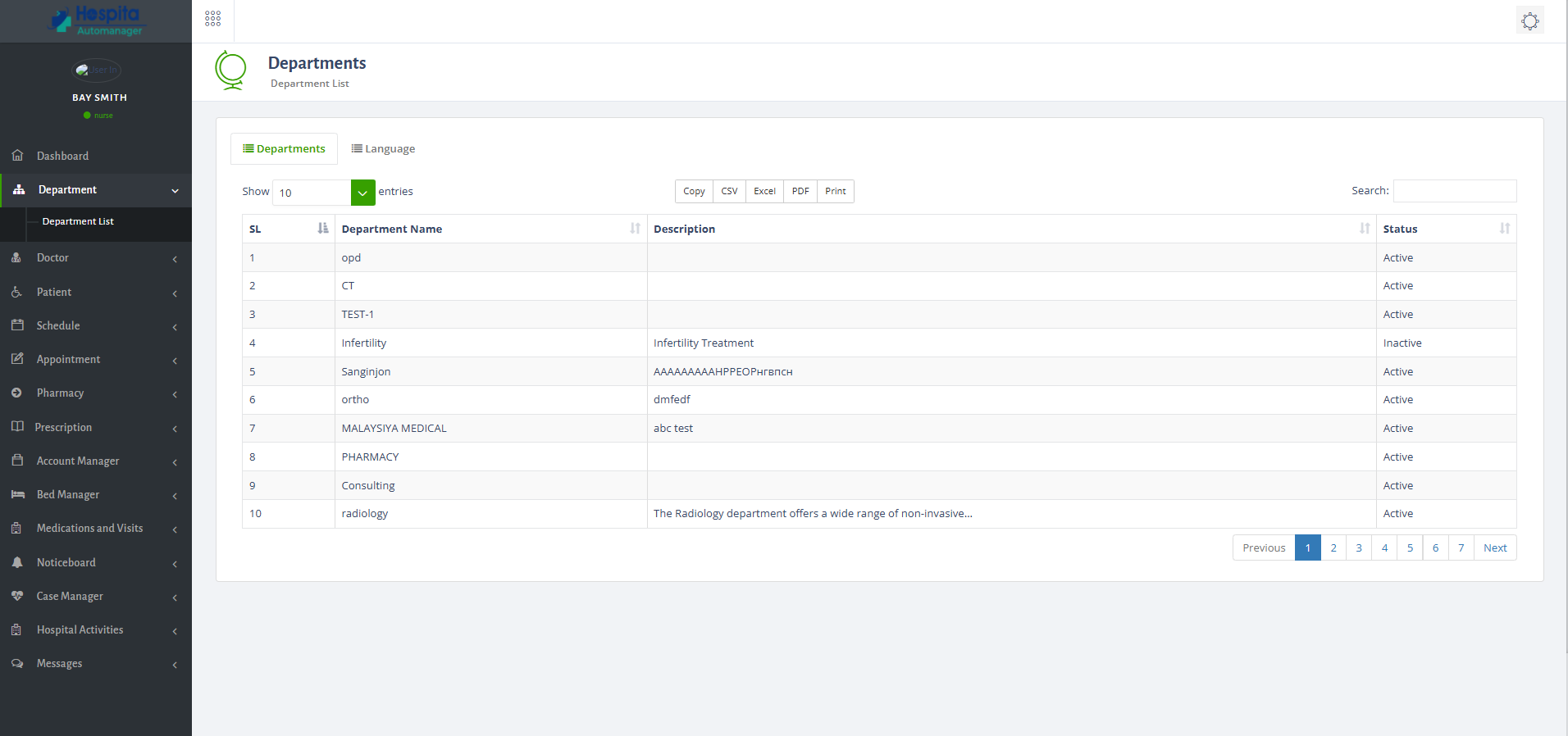The image size is (1568, 736).
Task: Export table as CSV
Action: click(x=729, y=191)
